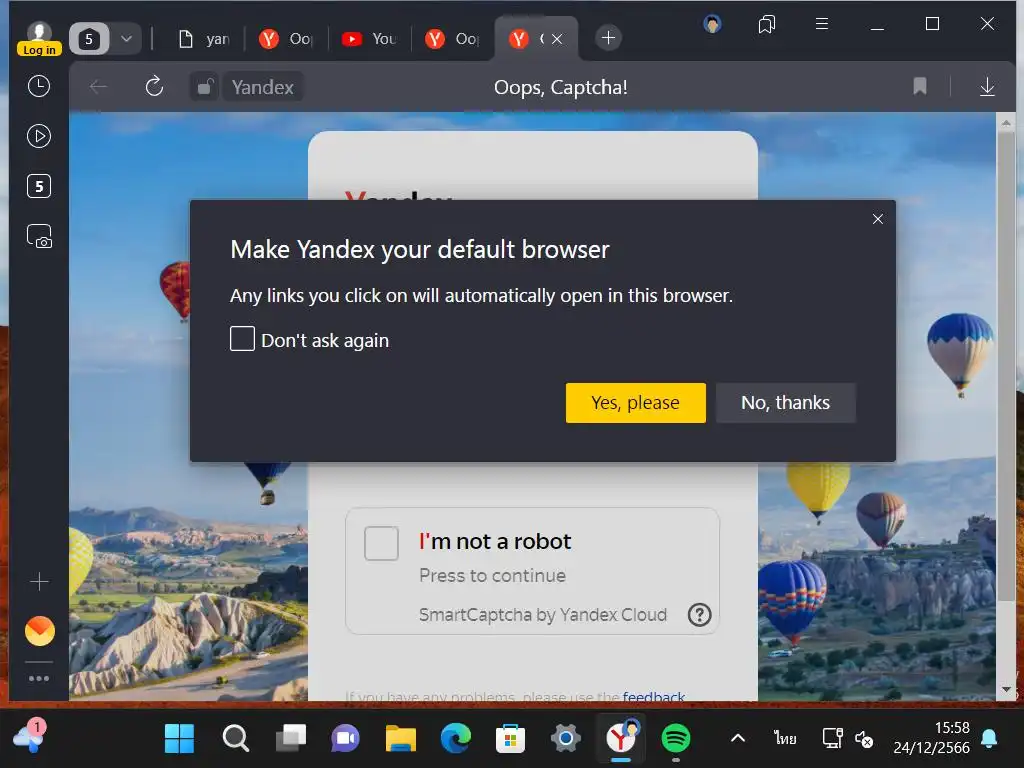Switch to the second Oops Yandex tab
The image size is (1024, 768).
[452, 39]
